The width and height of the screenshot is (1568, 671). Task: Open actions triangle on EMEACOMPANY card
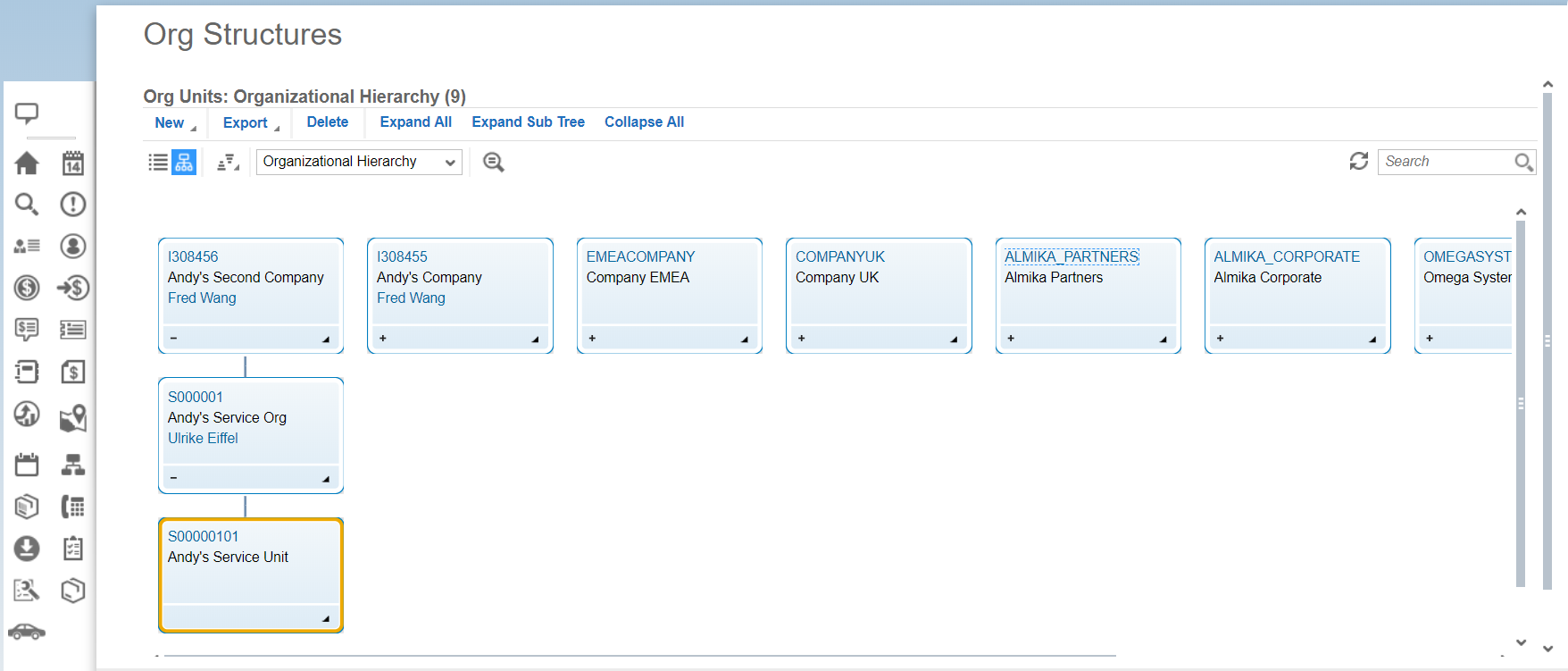pyautogui.click(x=745, y=340)
